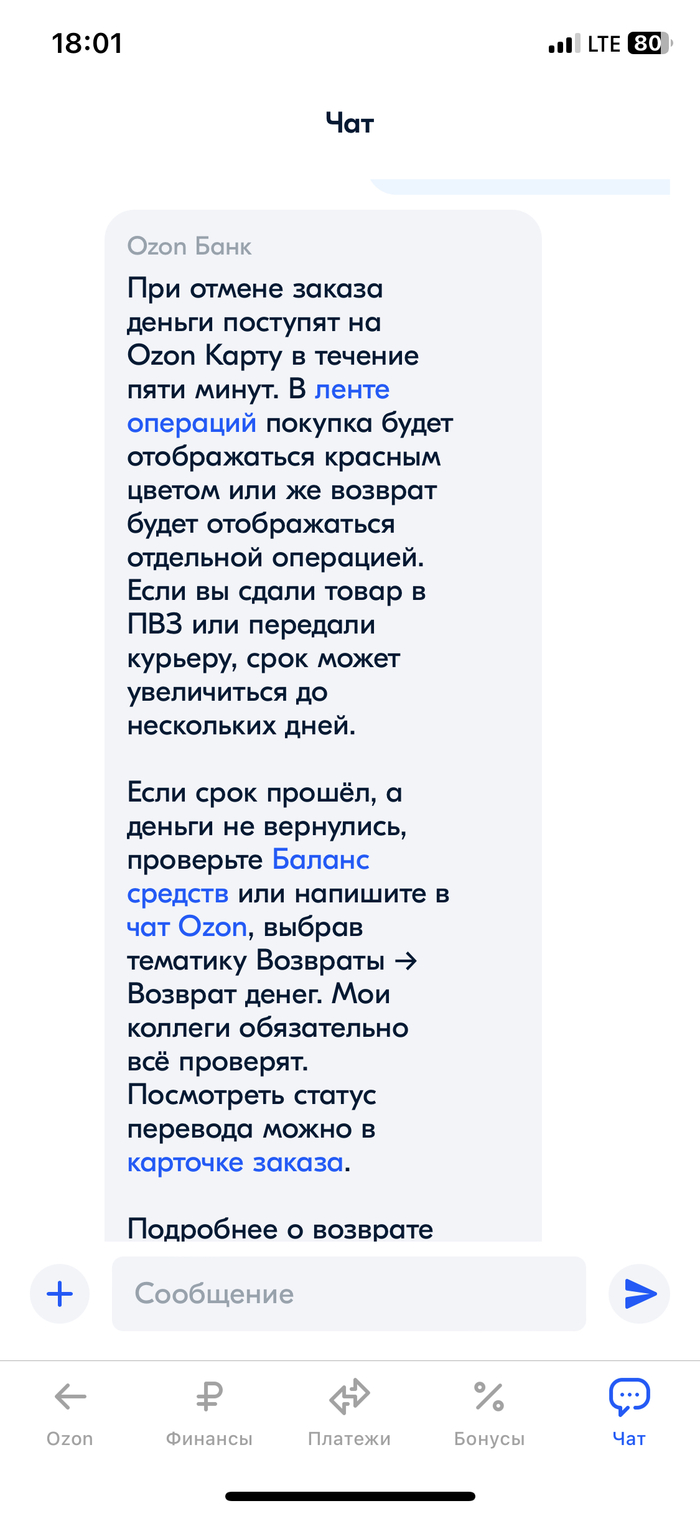Tap the battery indicator in status bar
Screen dimensions: 700x1516
click(647, 44)
